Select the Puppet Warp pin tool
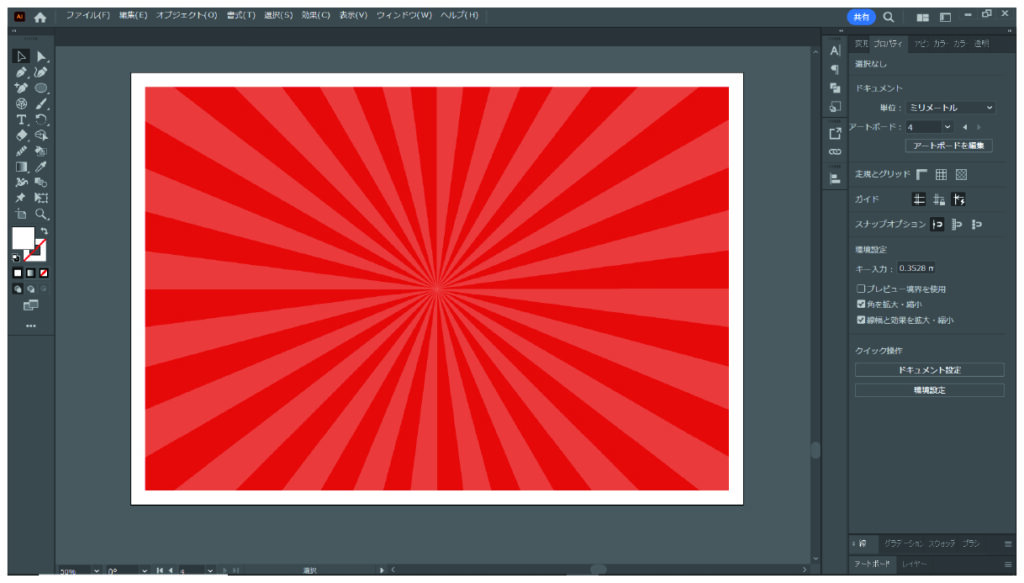This screenshot has width=1024, height=583. coord(21,198)
